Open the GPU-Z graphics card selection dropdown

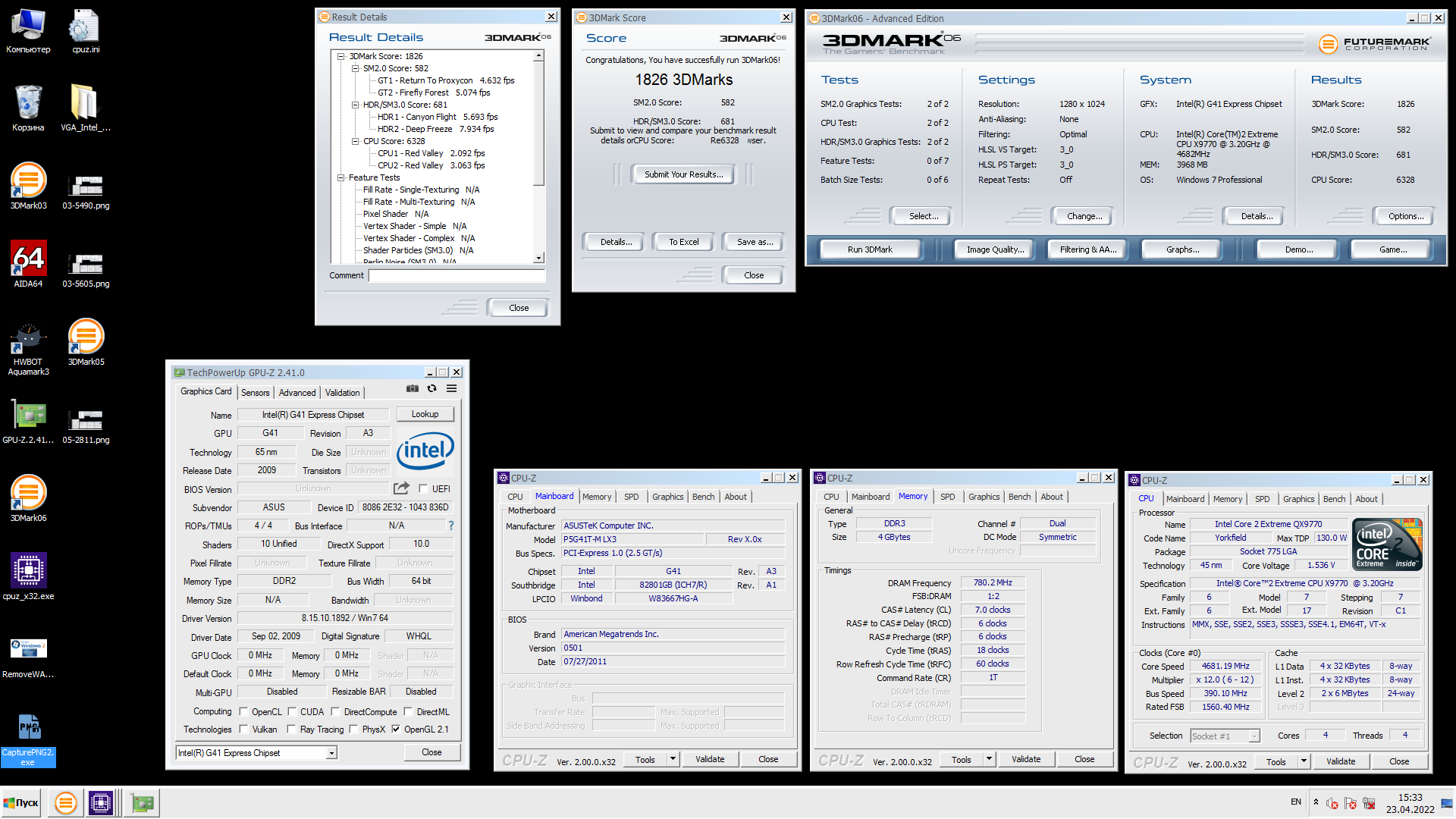331,753
